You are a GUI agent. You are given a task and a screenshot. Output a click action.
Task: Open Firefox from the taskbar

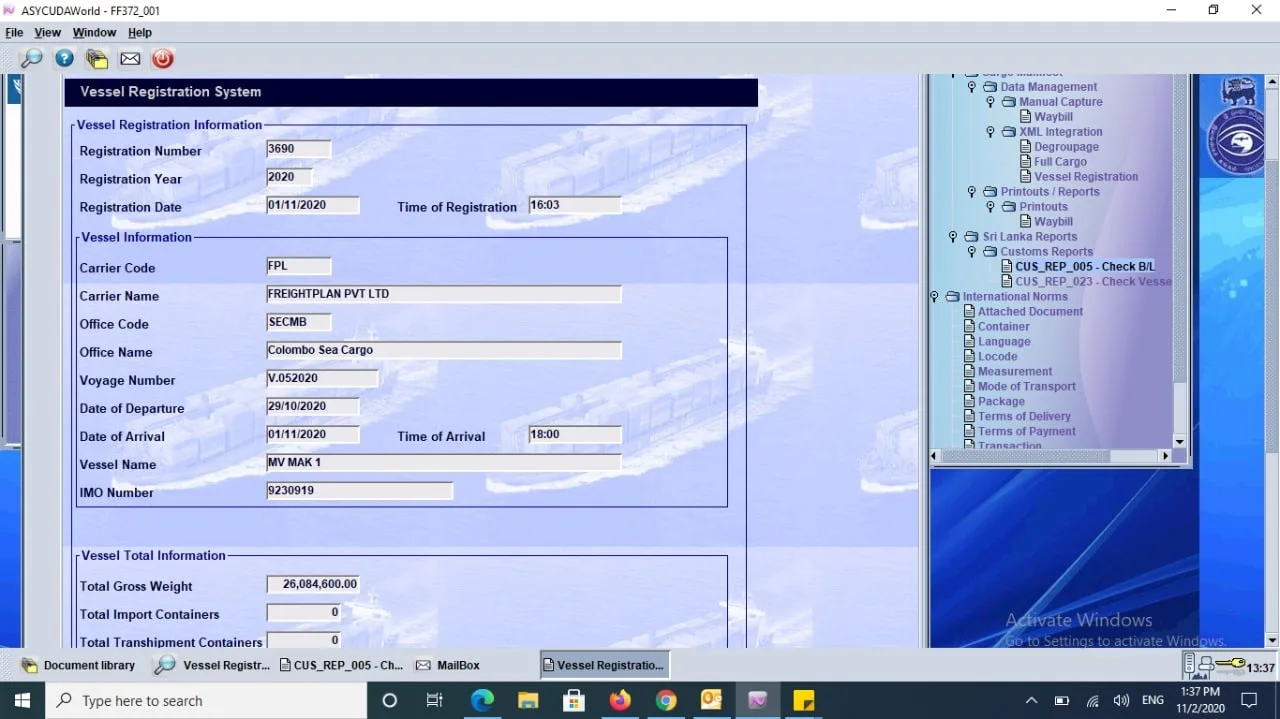(x=620, y=700)
